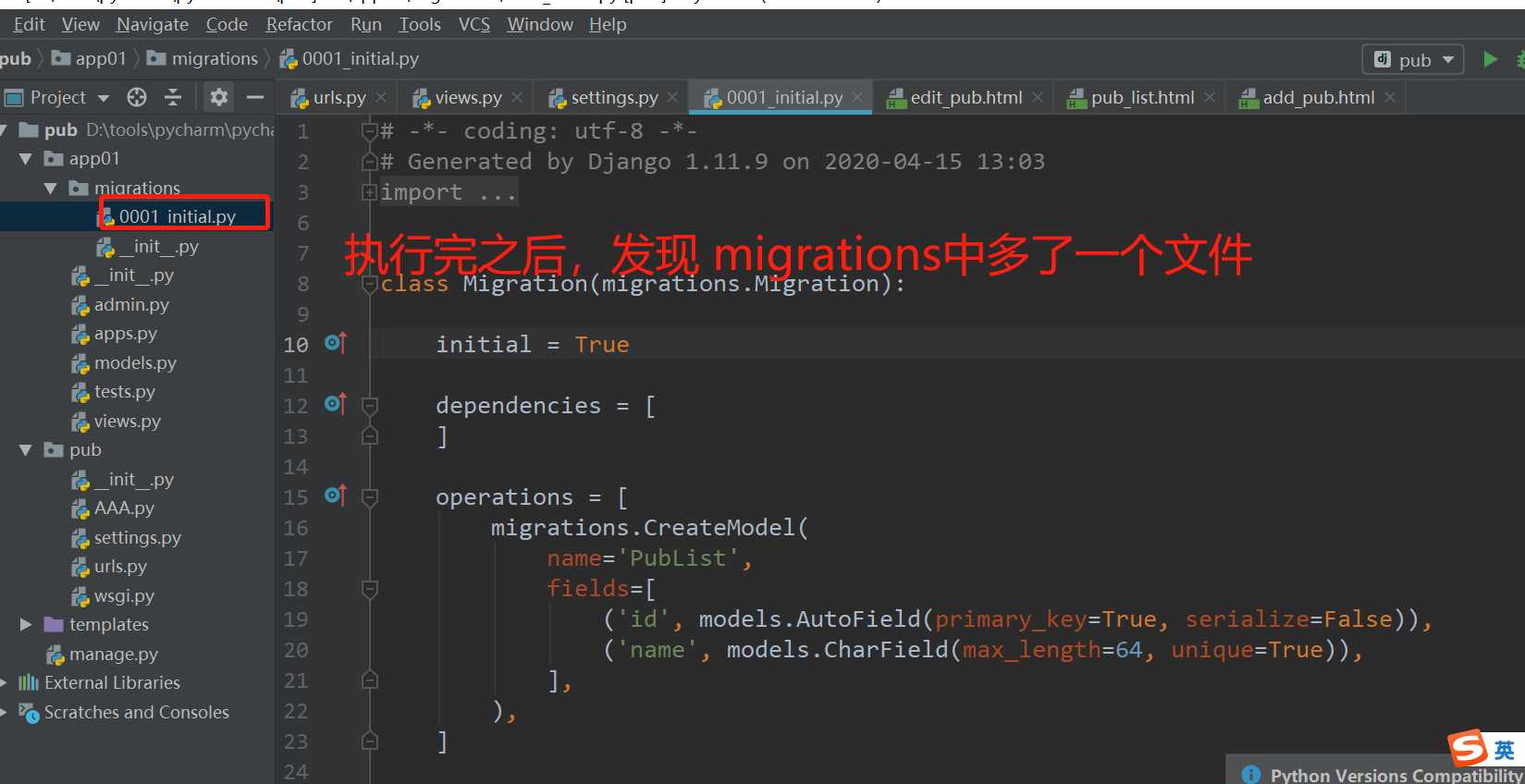
Task: Click the locate/scroll from source target icon
Action: point(137,97)
